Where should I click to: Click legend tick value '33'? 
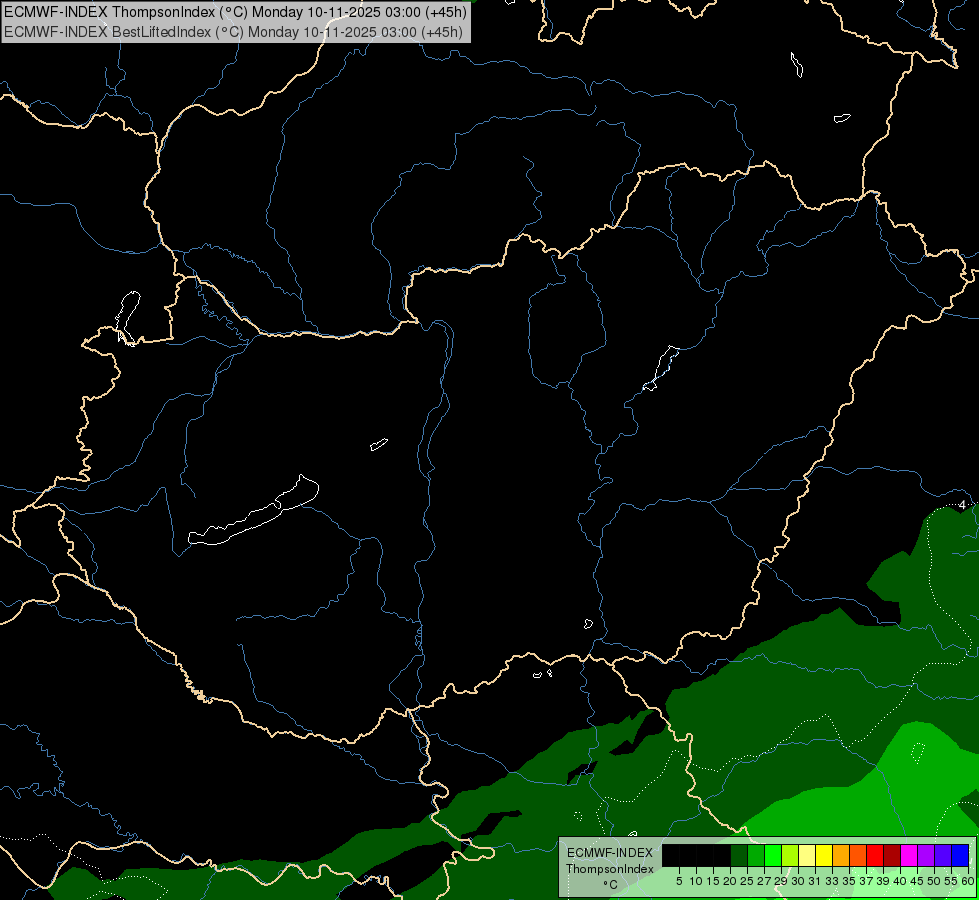[832, 881]
